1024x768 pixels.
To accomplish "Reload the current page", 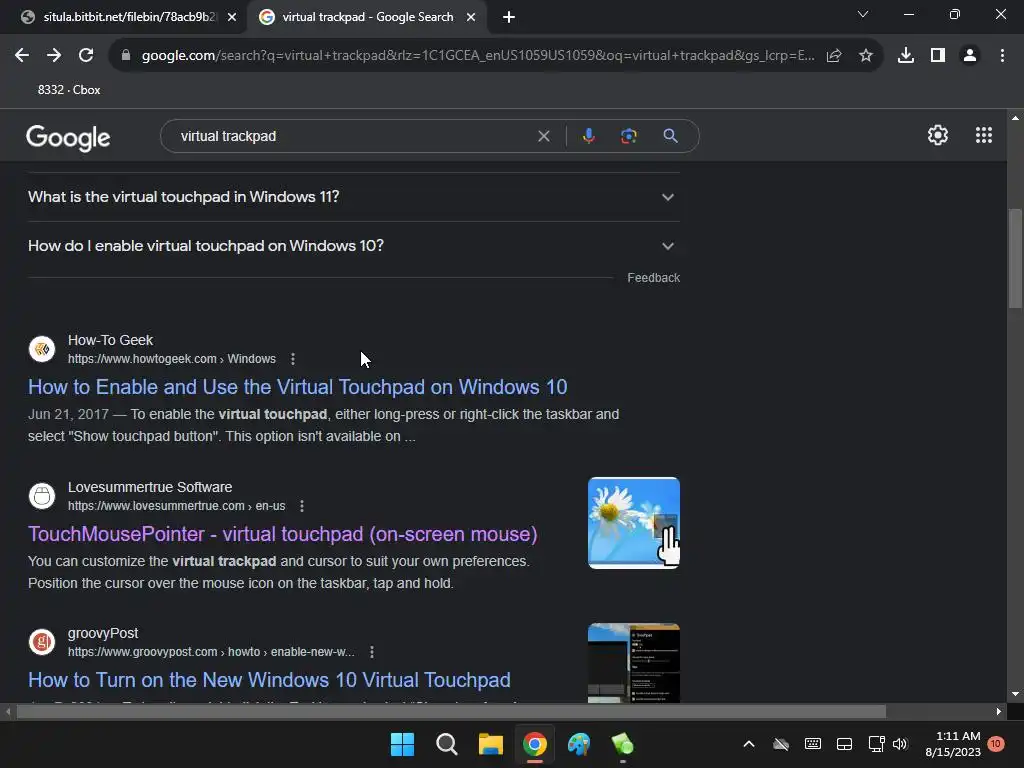I will pos(86,56).
